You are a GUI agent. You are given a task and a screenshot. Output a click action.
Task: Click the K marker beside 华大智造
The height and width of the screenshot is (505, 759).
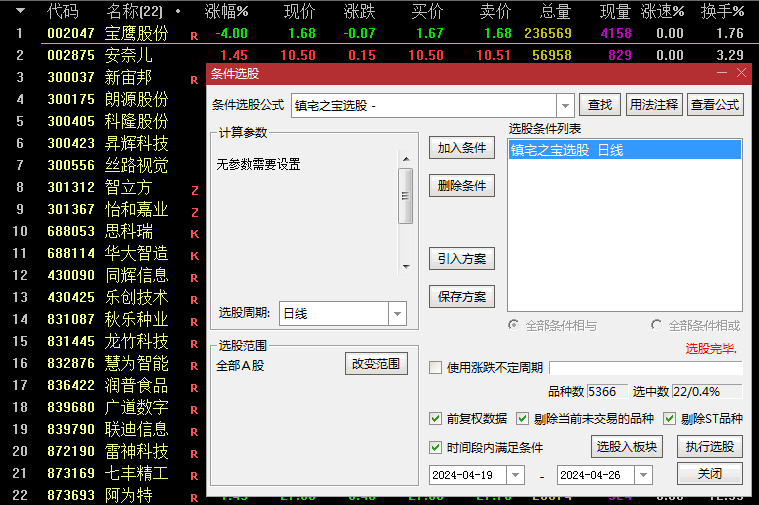pos(195,256)
